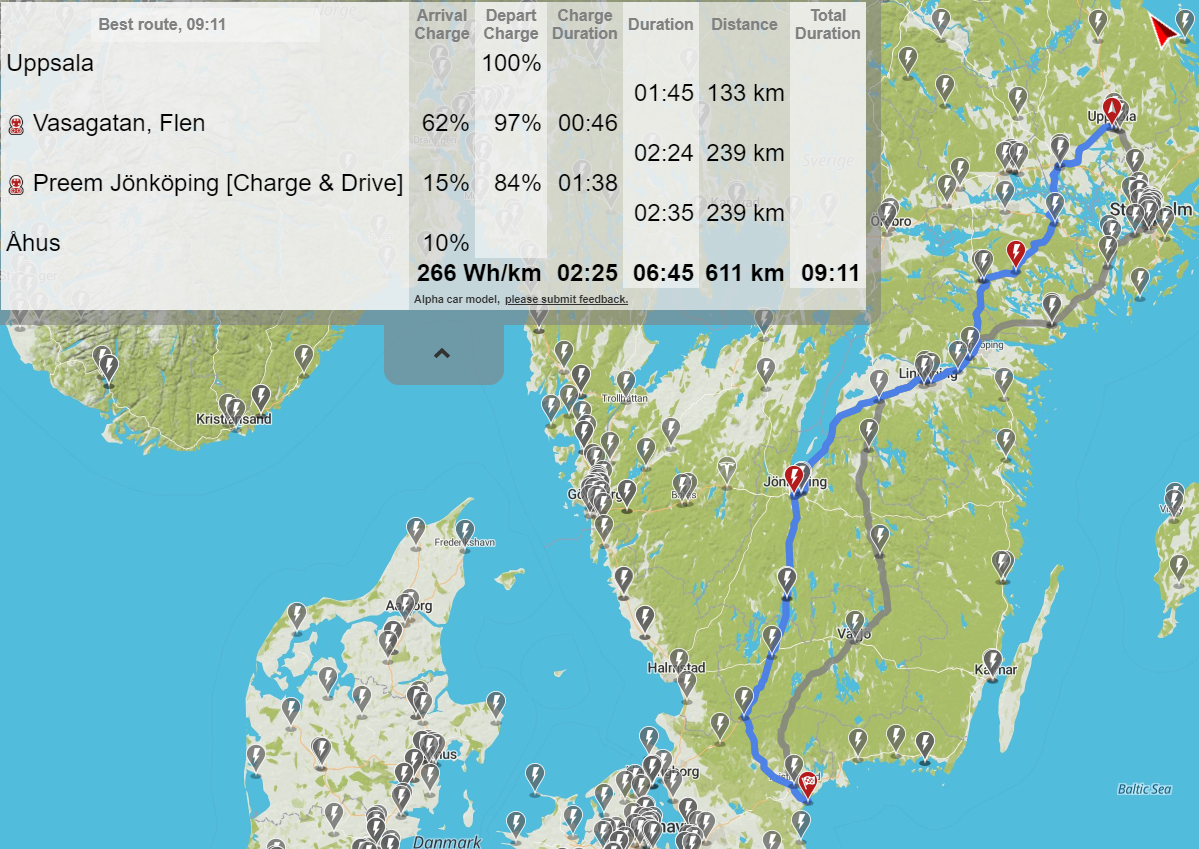Click the 09:11 total trip duration value
This screenshot has height=849, width=1199.
point(830,273)
